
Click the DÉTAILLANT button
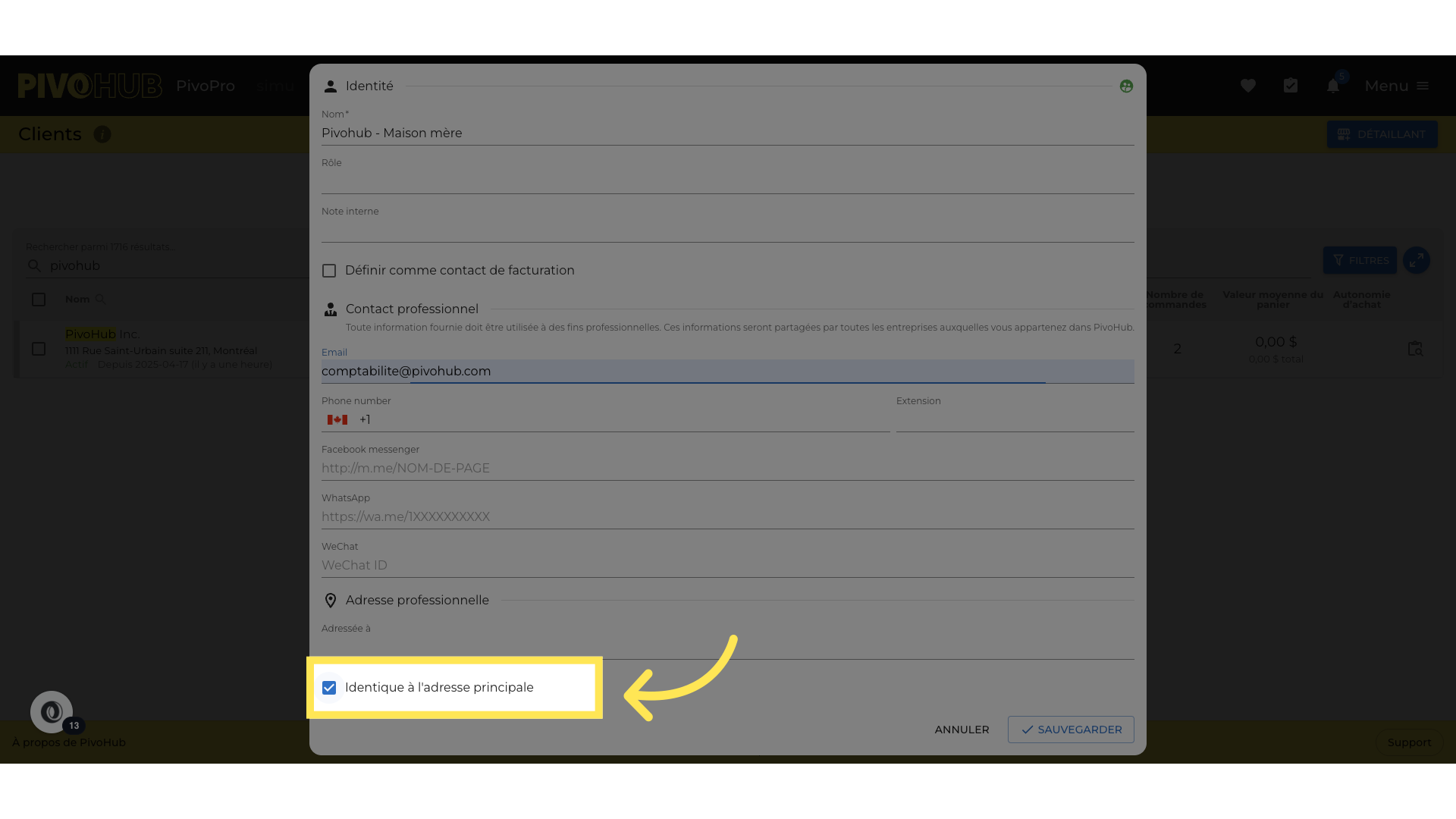(x=1382, y=134)
